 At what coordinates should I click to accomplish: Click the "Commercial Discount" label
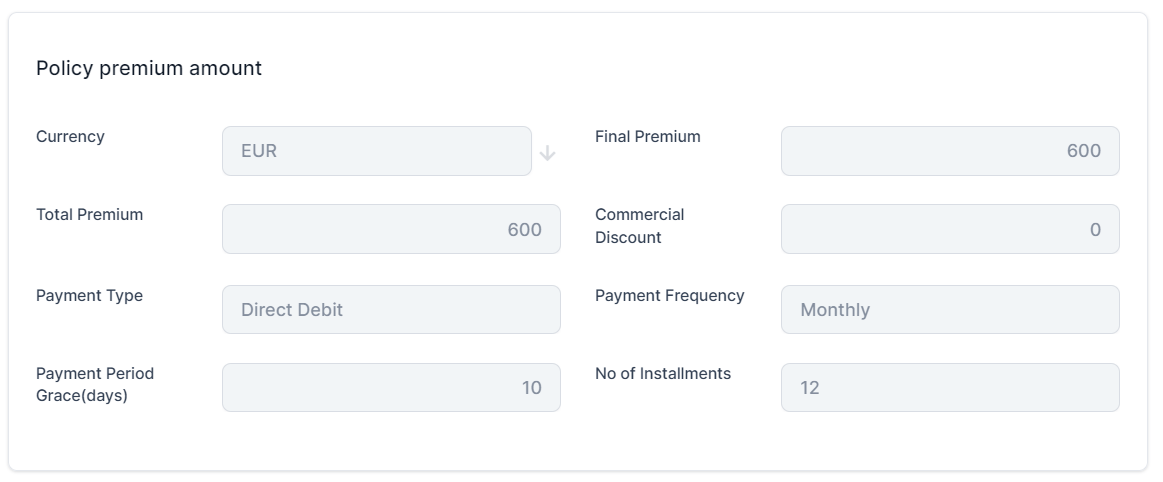coord(639,226)
